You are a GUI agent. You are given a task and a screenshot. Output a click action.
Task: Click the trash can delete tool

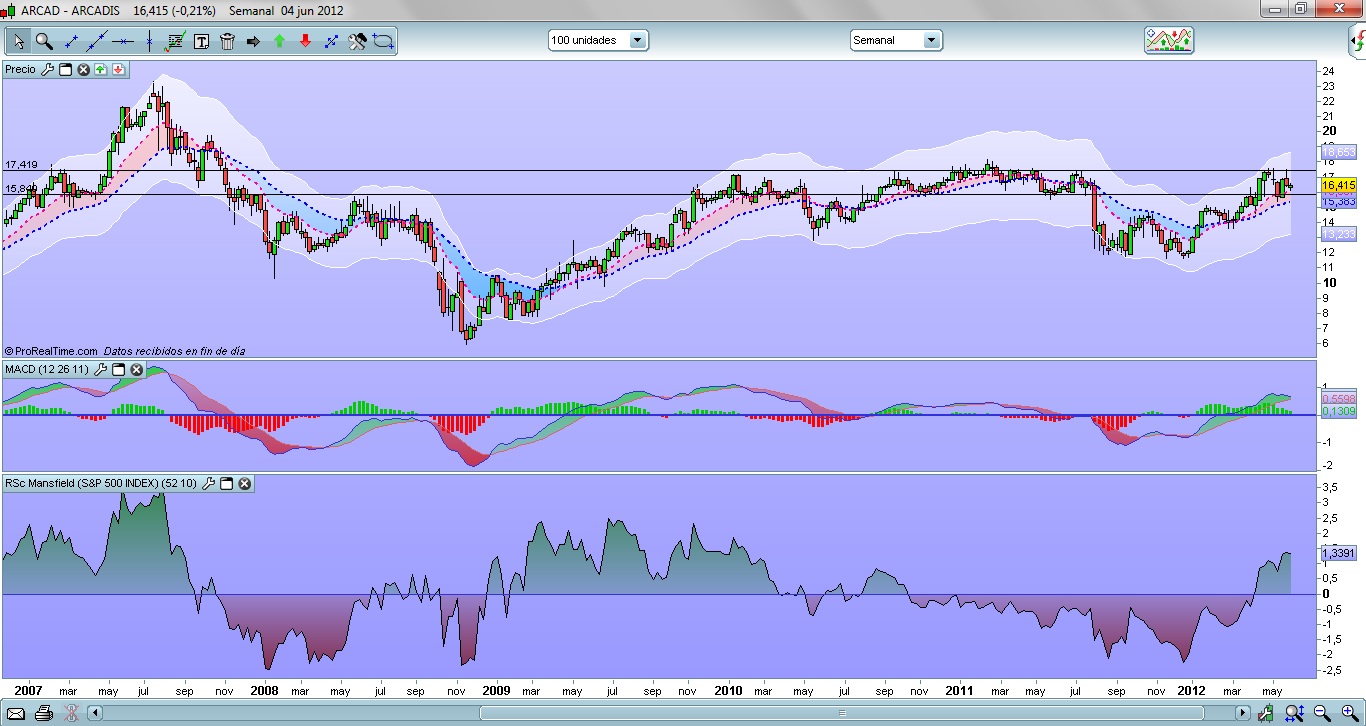[x=227, y=41]
